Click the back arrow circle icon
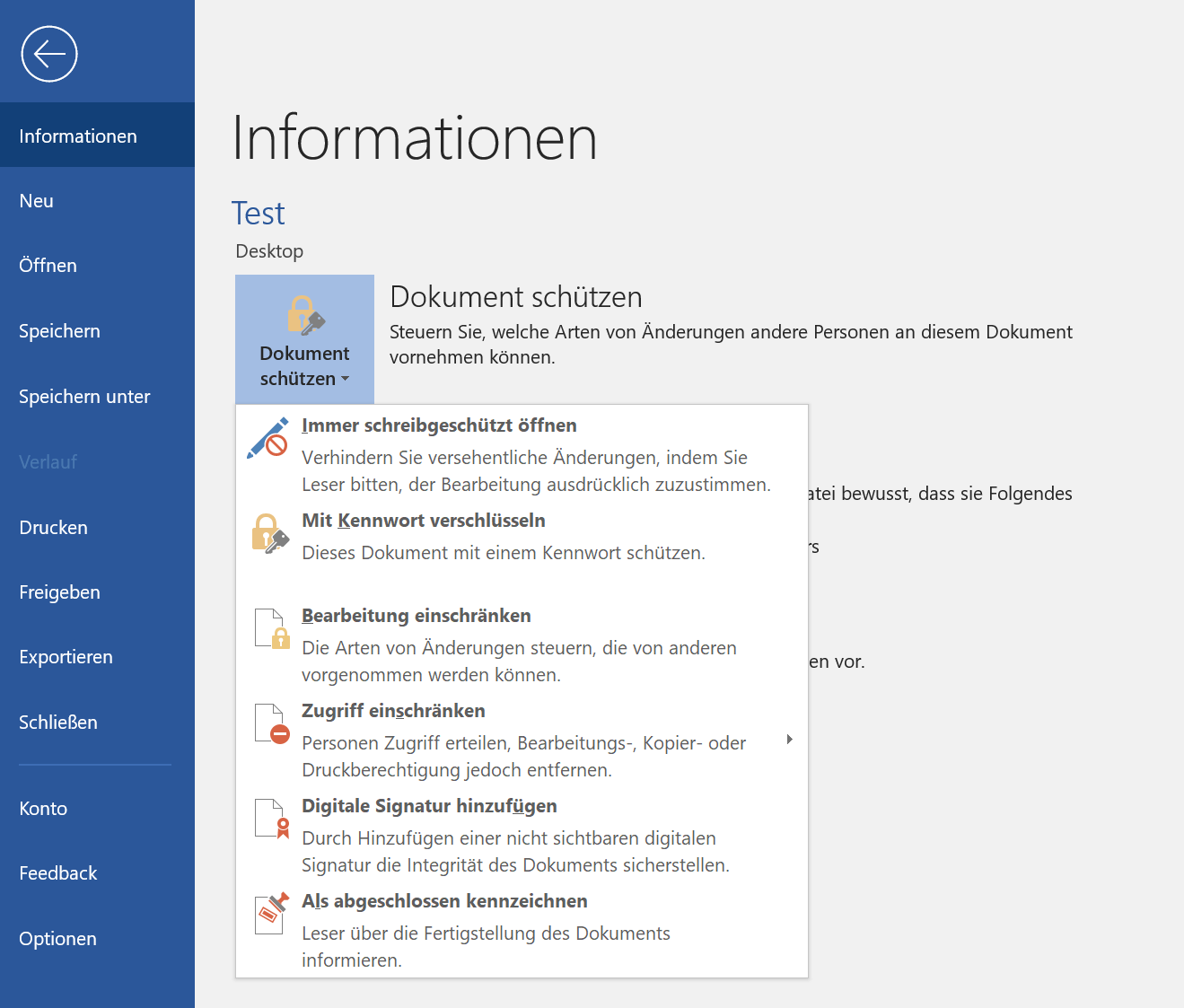The image size is (1184, 1008). coord(49,54)
